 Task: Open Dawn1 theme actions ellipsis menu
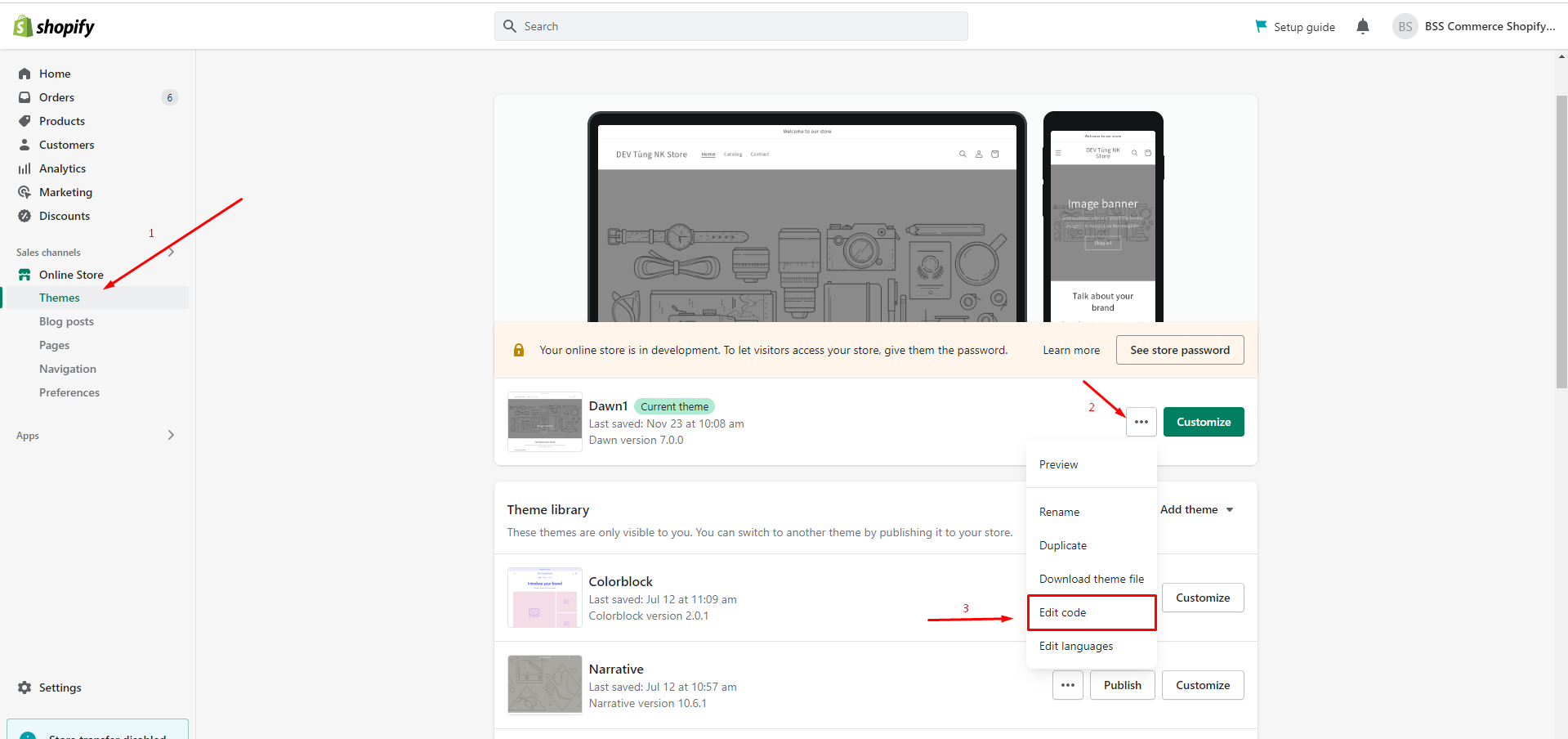tap(1141, 422)
